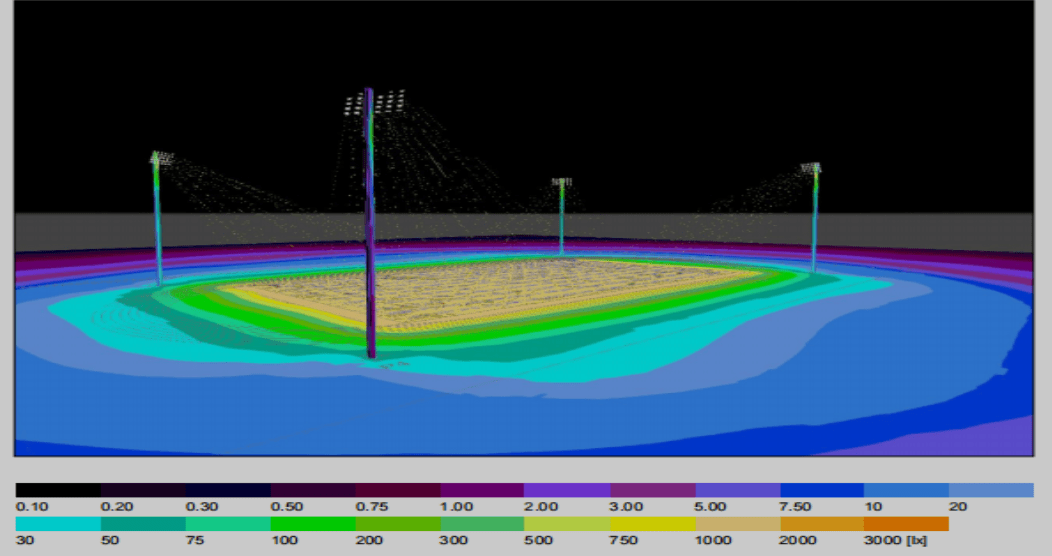Image resolution: width=1052 pixels, height=556 pixels.
Task: Select the far right floodlight pole
Action: click(x=815, y=220)
